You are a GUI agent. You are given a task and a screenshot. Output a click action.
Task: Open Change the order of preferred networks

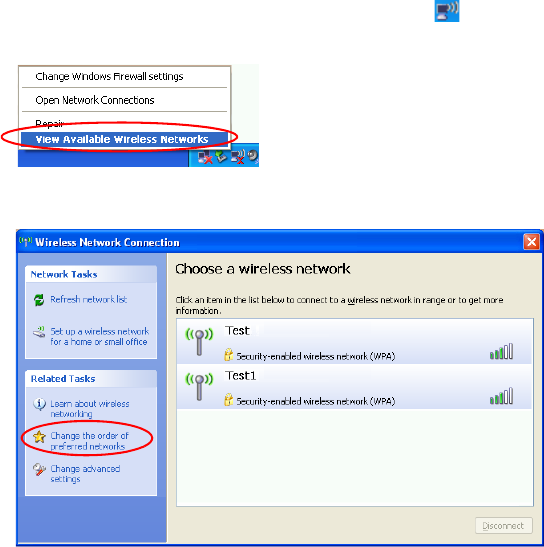[x=89, y=441]
